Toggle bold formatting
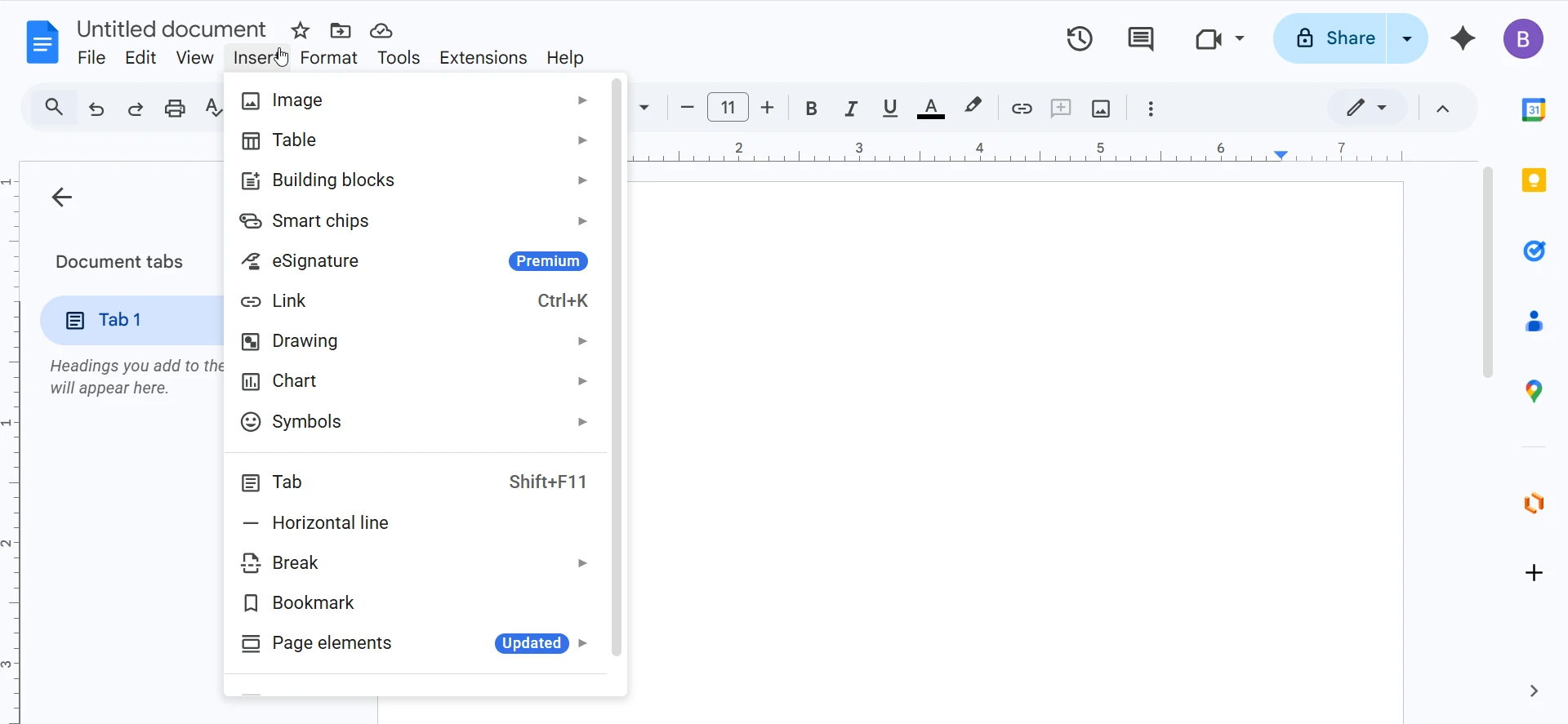Screen dimensions: 1568x724 [811, 109]
